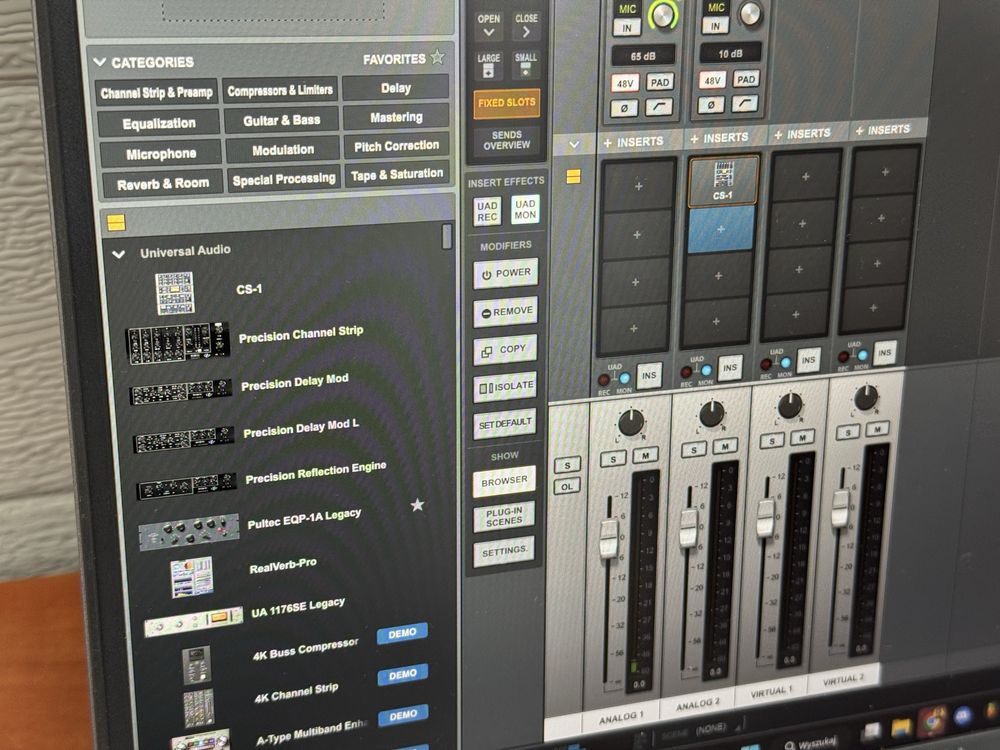Image resolution: width=1000 pixels, height=750 pixels.
Task: Filter by Modulation category
Action: point(283,150)
